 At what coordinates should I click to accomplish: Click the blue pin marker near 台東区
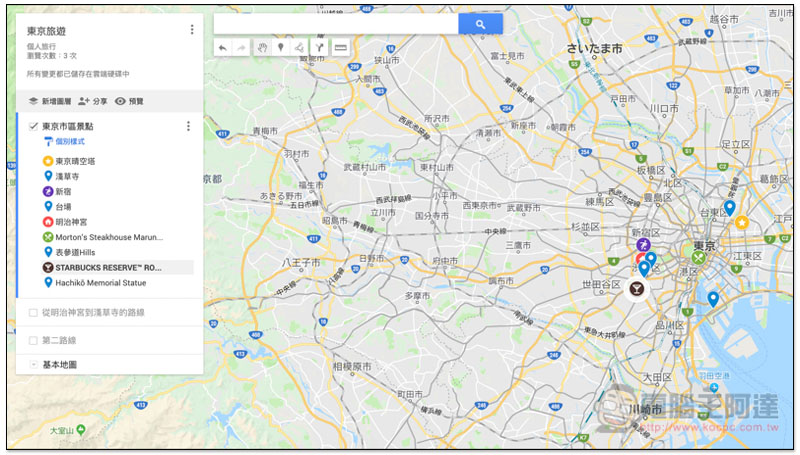point(730,208)
